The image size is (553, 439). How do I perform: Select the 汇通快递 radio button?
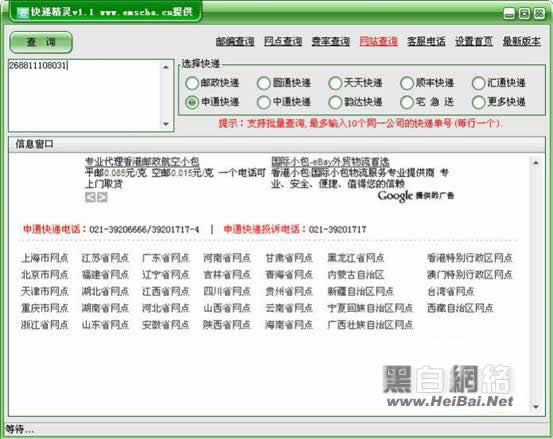[479, 83]
